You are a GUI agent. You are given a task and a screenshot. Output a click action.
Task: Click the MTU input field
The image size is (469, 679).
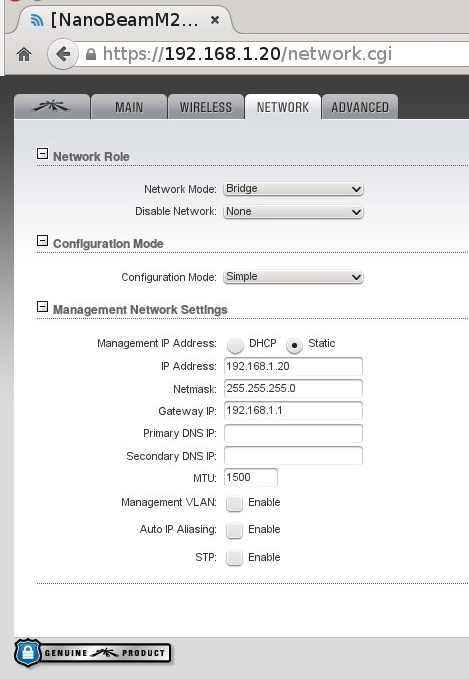pyautogui.click(x=251, y=478)
